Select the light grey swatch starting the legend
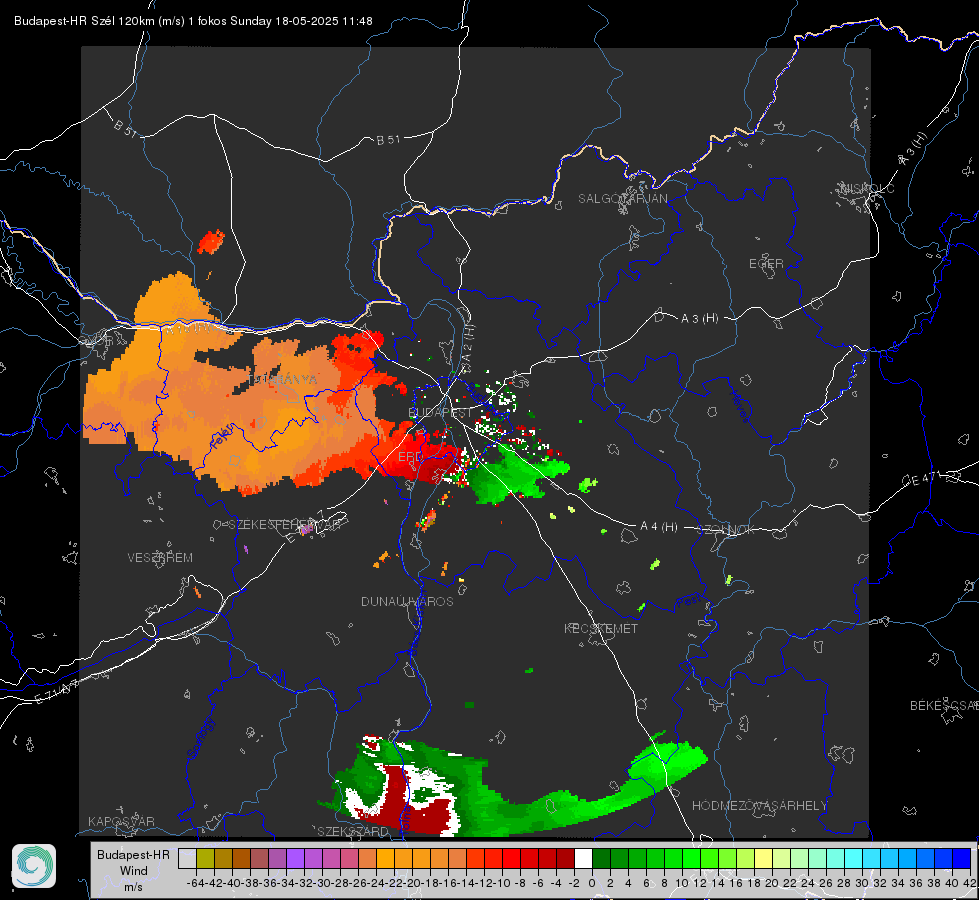 (187, 858)
